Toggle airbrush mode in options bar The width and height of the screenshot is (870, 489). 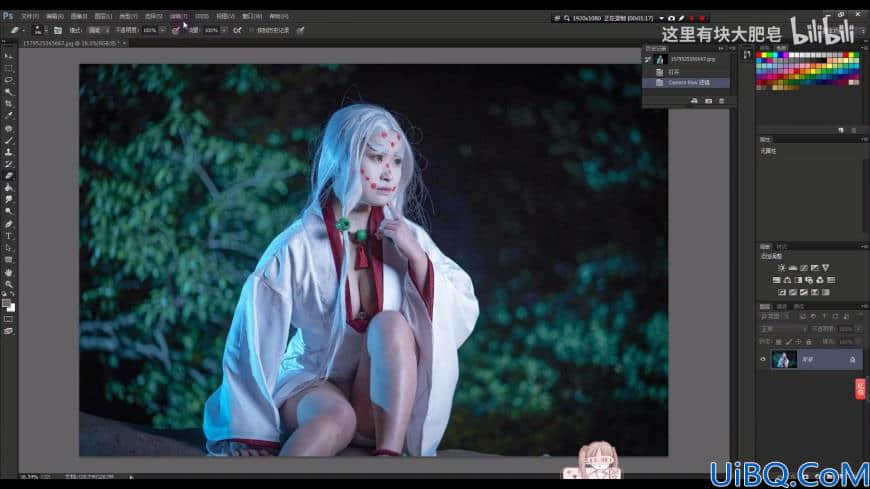(x=237, y=30)
